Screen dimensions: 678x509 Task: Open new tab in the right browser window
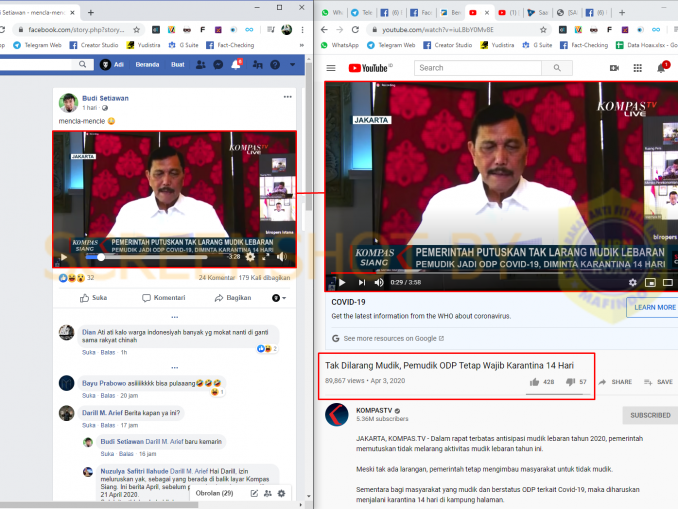pos(622,13)
